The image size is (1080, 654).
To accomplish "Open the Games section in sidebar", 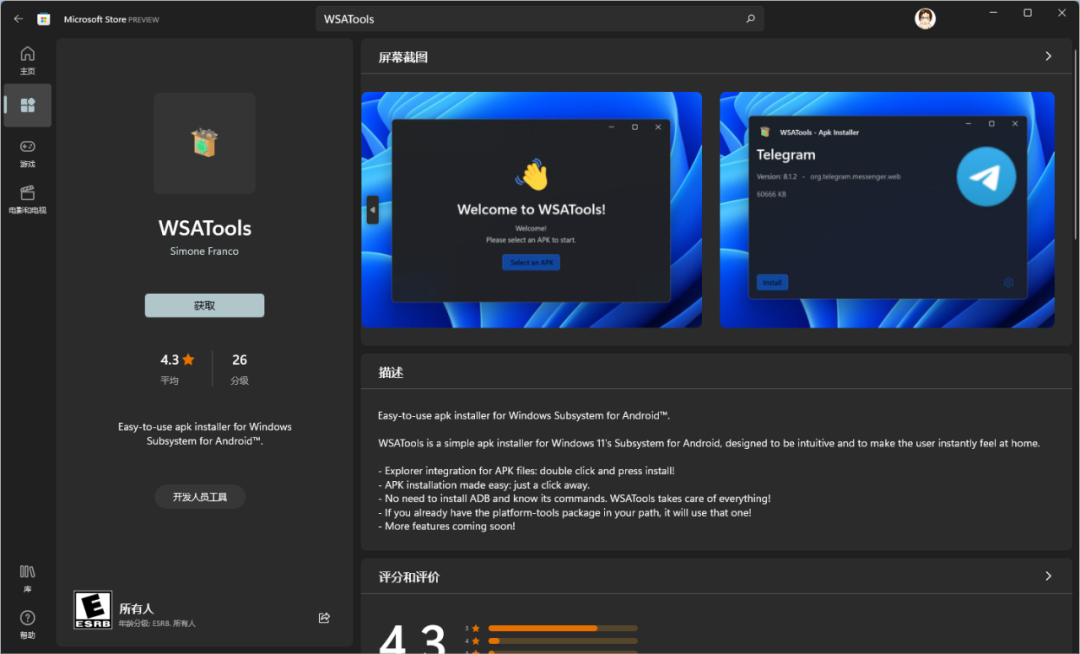I will 27,152.
